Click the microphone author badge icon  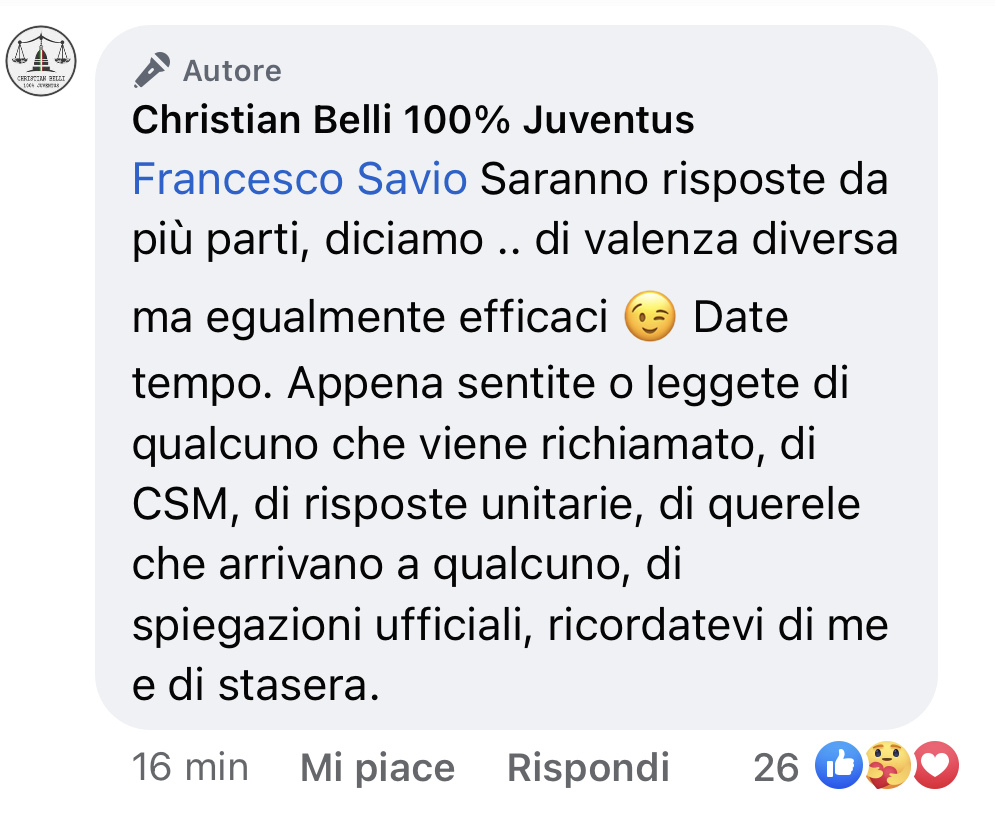[152, 70]
